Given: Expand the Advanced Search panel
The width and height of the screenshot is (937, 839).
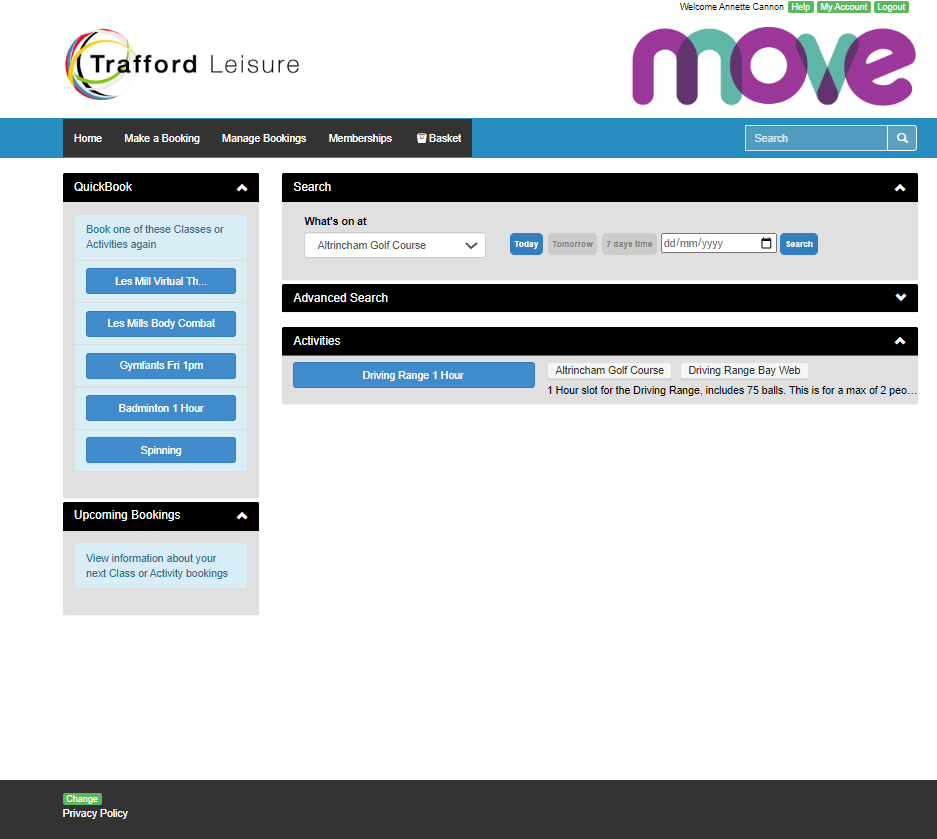Looking at the screenshot, I should (901, 298).
